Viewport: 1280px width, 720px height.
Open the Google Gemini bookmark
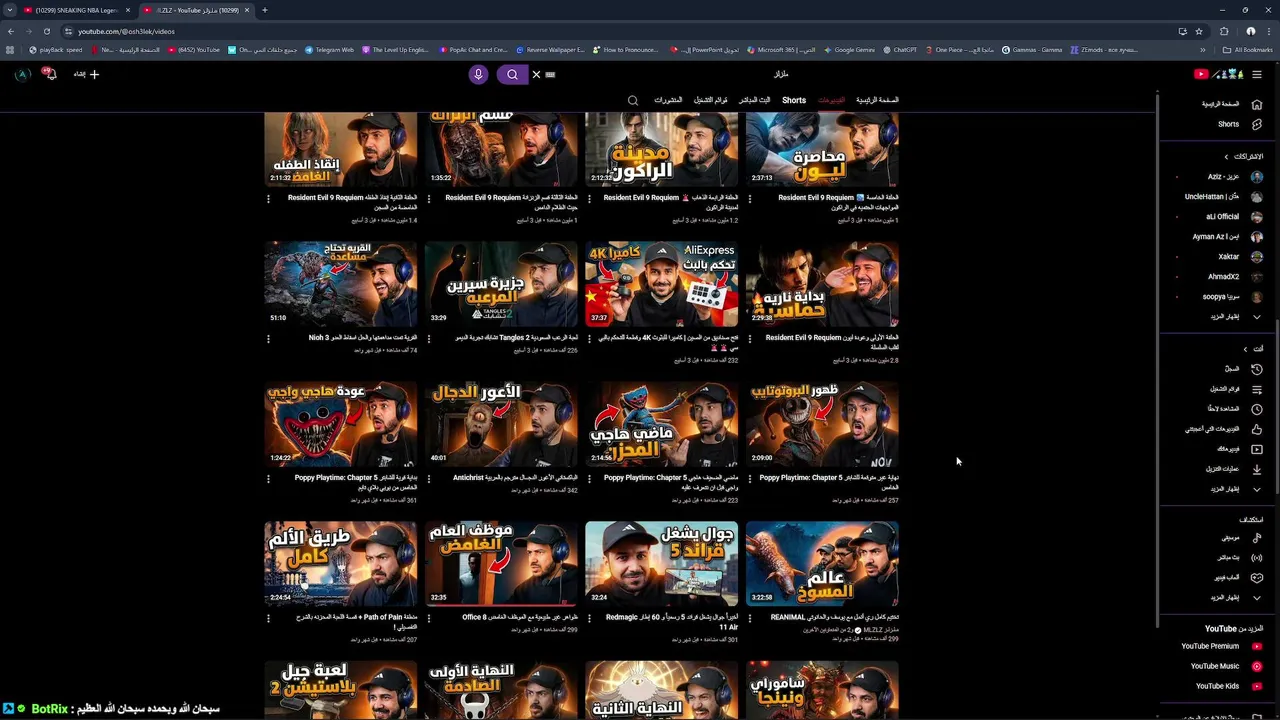849,50
